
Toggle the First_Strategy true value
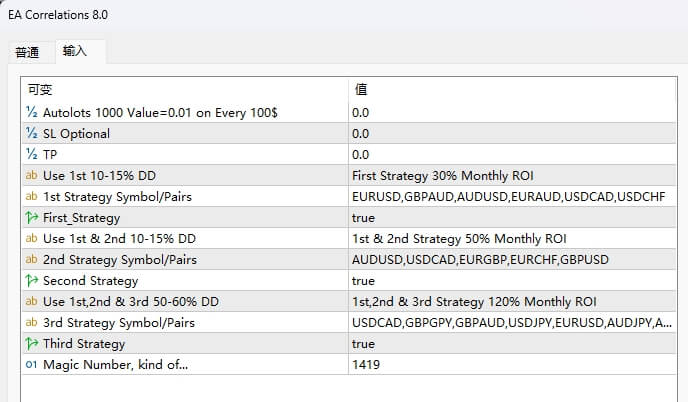coord(364,218)
